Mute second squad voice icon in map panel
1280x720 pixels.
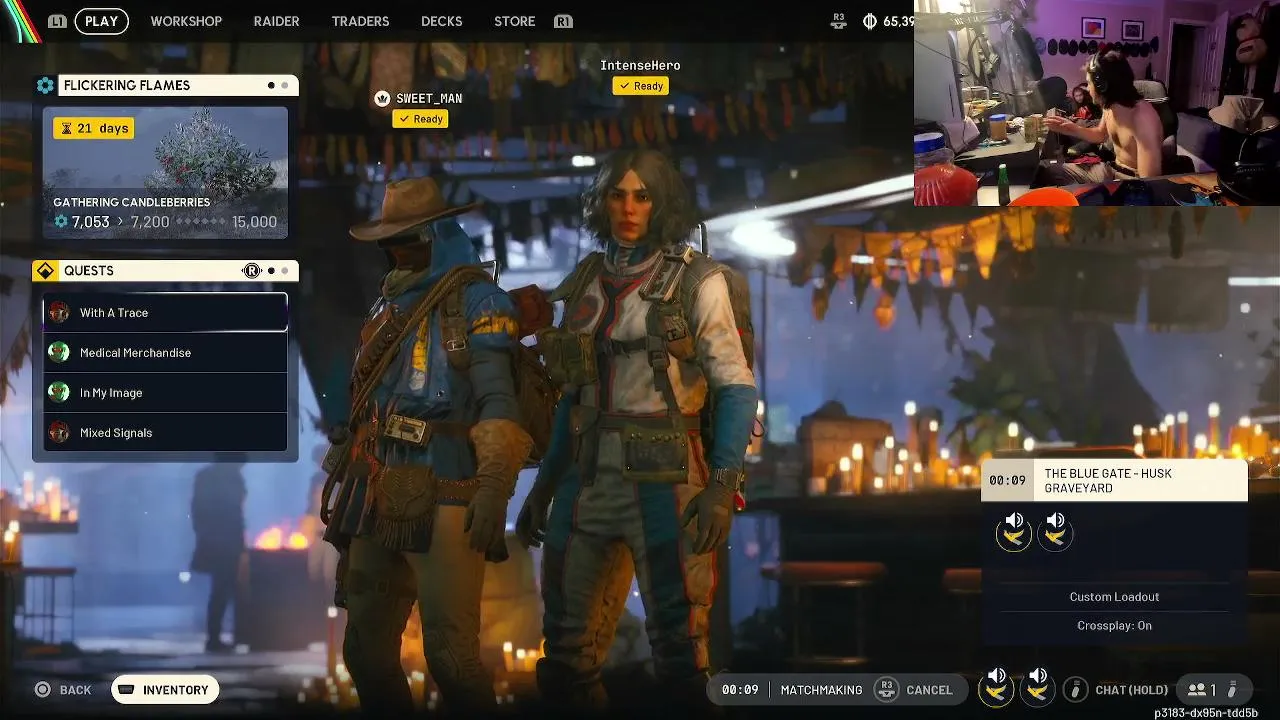[1055, 532]
